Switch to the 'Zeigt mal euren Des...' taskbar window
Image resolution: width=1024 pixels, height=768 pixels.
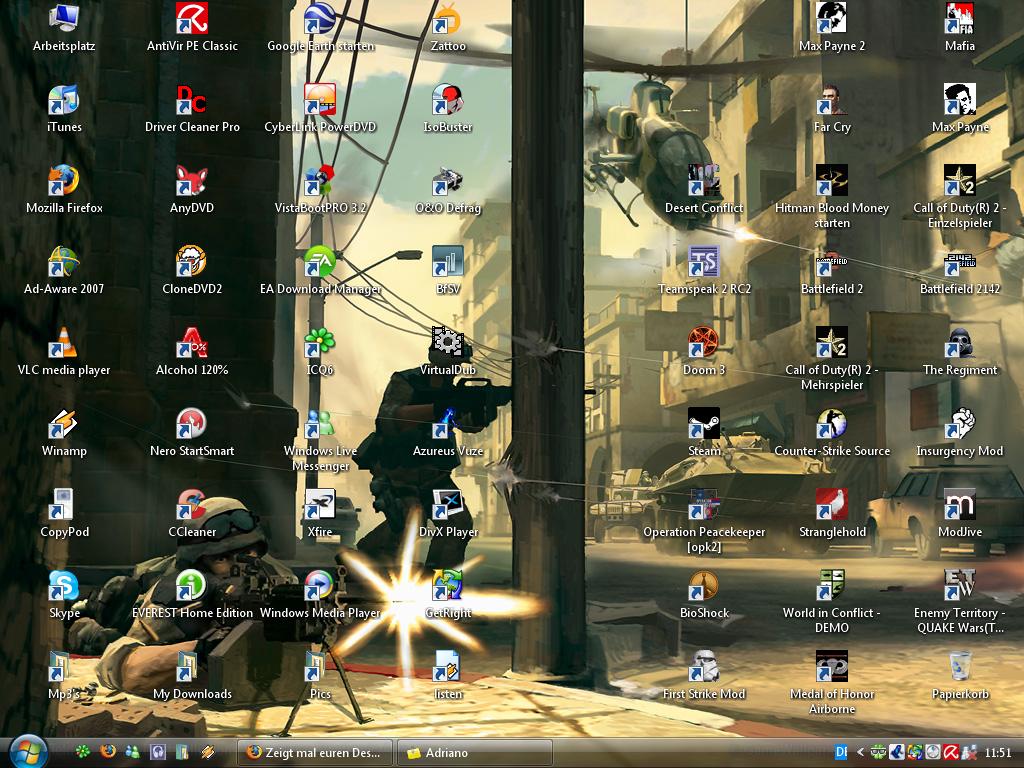(x=315, y=753)
